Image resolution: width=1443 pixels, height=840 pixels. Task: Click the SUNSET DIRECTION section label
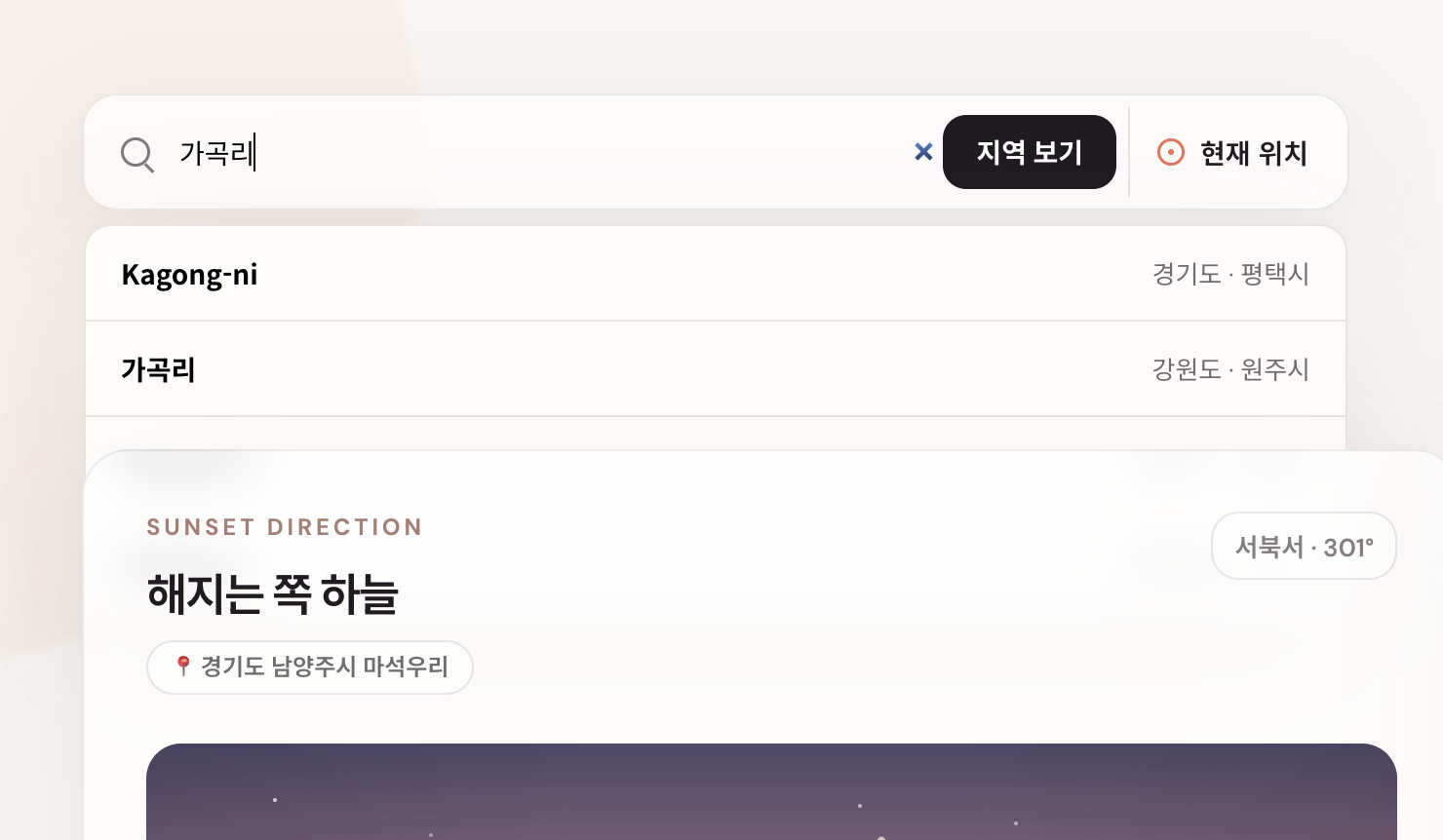pyautogui.click(x=285, y=527)
